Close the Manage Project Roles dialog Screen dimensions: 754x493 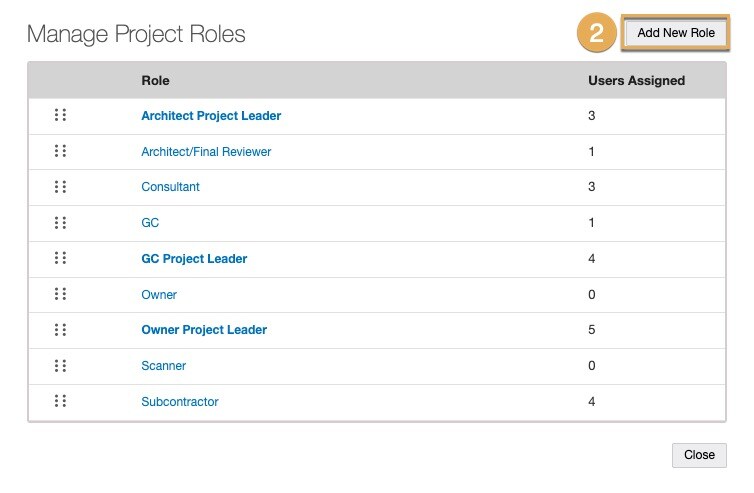coord(699,455)
